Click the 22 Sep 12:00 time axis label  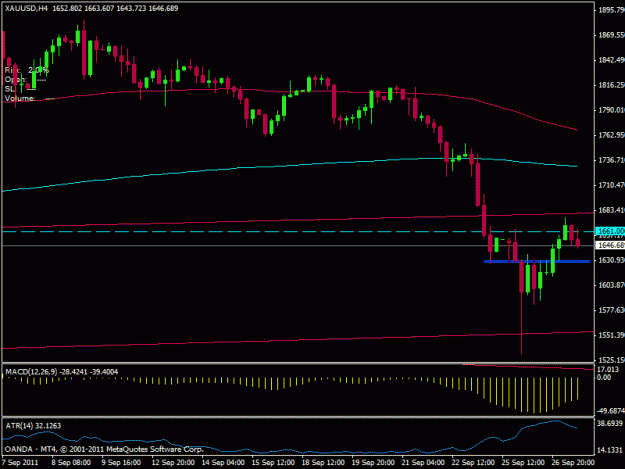(x=473, y=463)
